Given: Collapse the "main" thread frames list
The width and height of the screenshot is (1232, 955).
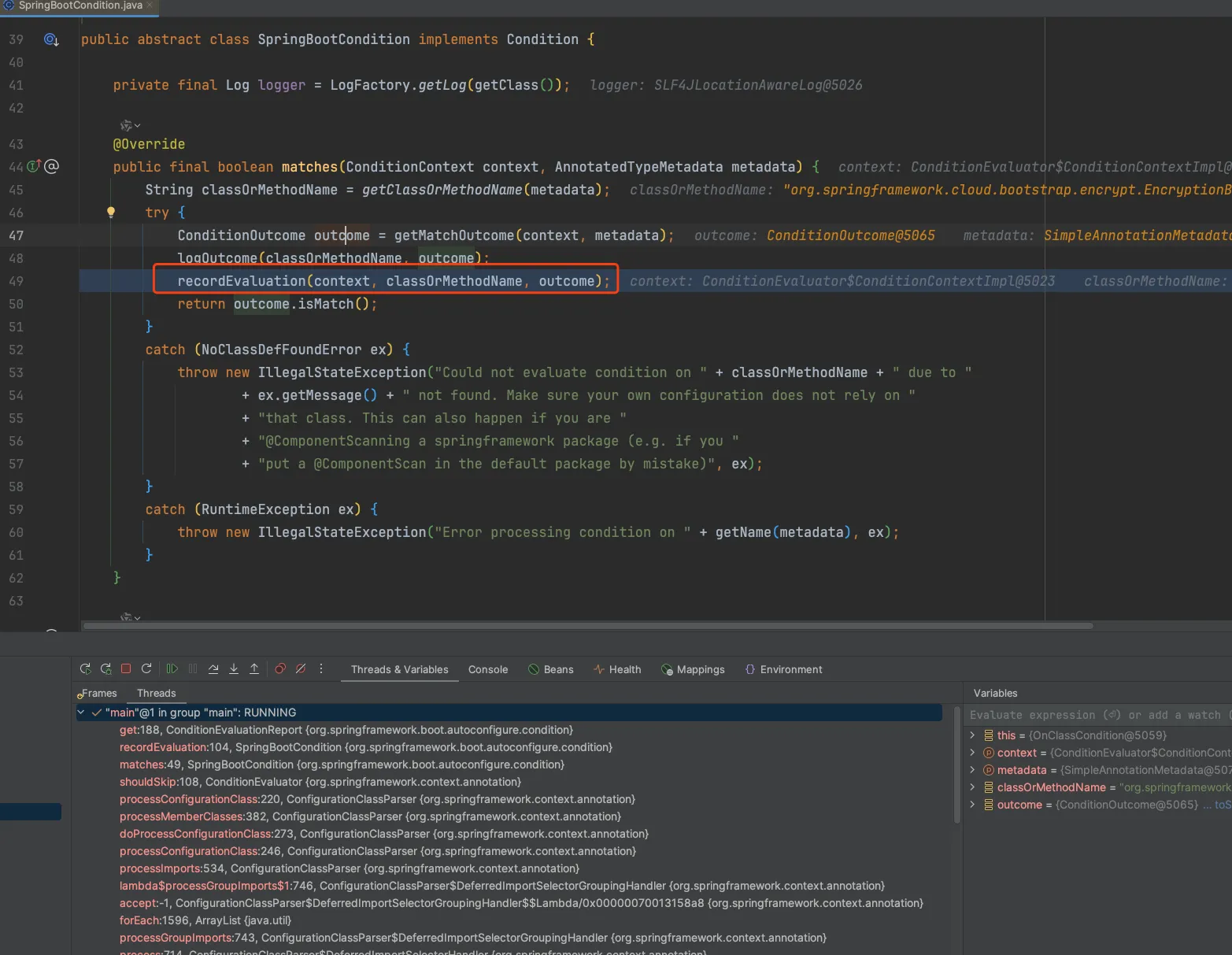Looking at the screenshot, I should (81, 713).
